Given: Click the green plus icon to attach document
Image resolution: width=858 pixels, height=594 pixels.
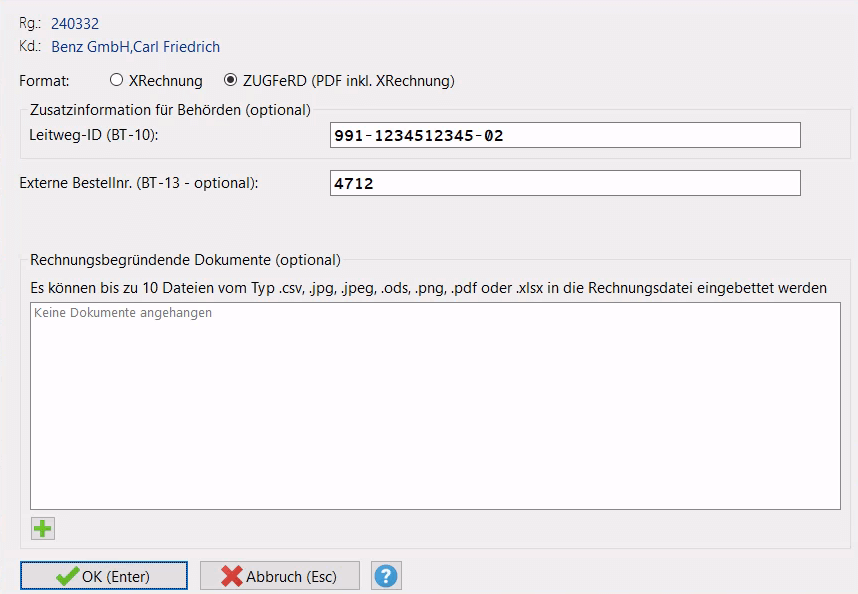Looking at the screenshot, I should [x=42, y=529].
